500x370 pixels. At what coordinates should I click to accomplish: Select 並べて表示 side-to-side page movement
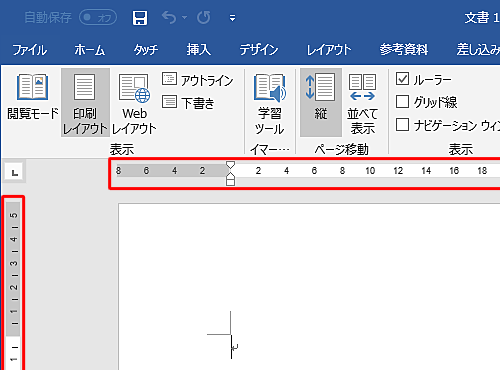pyautogui.click(x=362, y=103)
